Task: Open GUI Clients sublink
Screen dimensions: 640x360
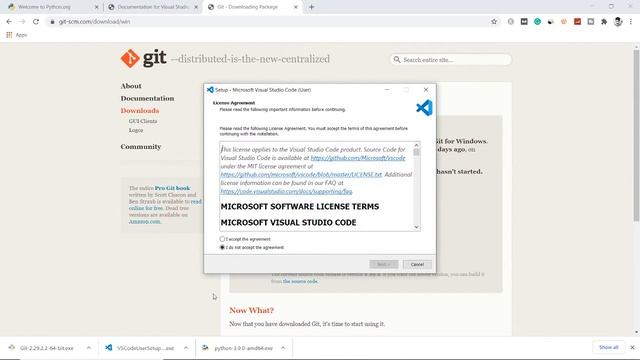Action: tap(143, 121)
